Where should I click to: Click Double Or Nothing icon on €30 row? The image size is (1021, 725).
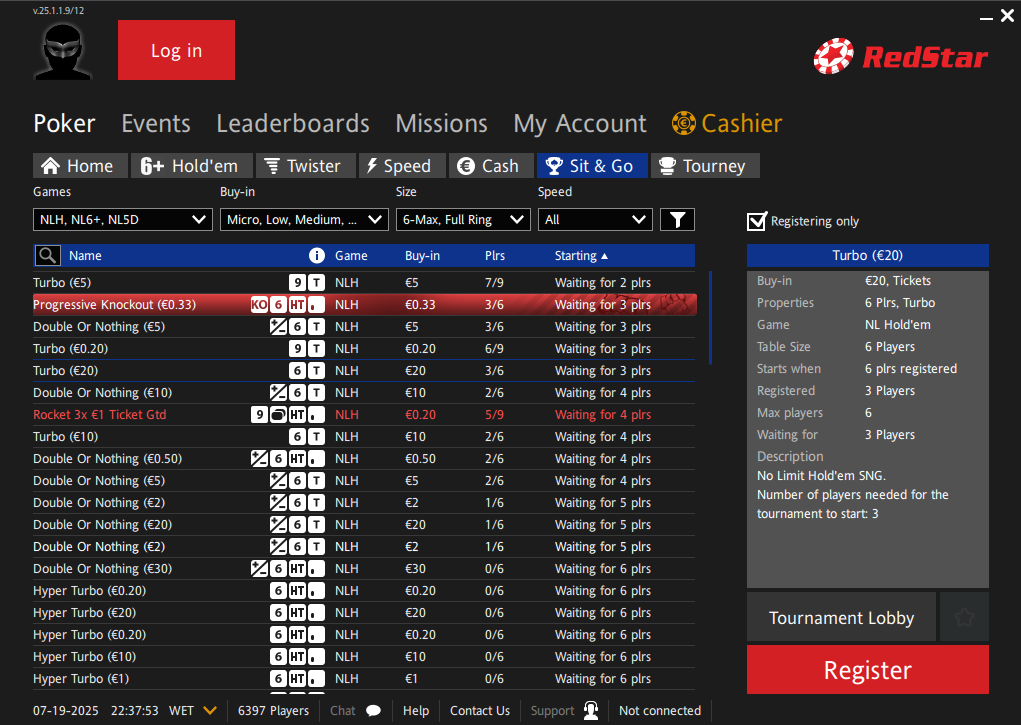pyautogui.click(x=259, y=569)
